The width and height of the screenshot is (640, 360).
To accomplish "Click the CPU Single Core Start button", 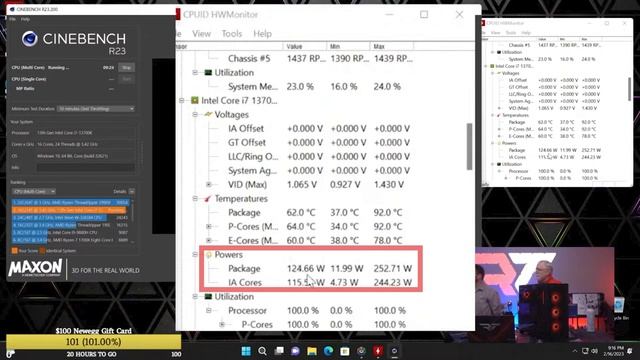I will tap(127, 79).
